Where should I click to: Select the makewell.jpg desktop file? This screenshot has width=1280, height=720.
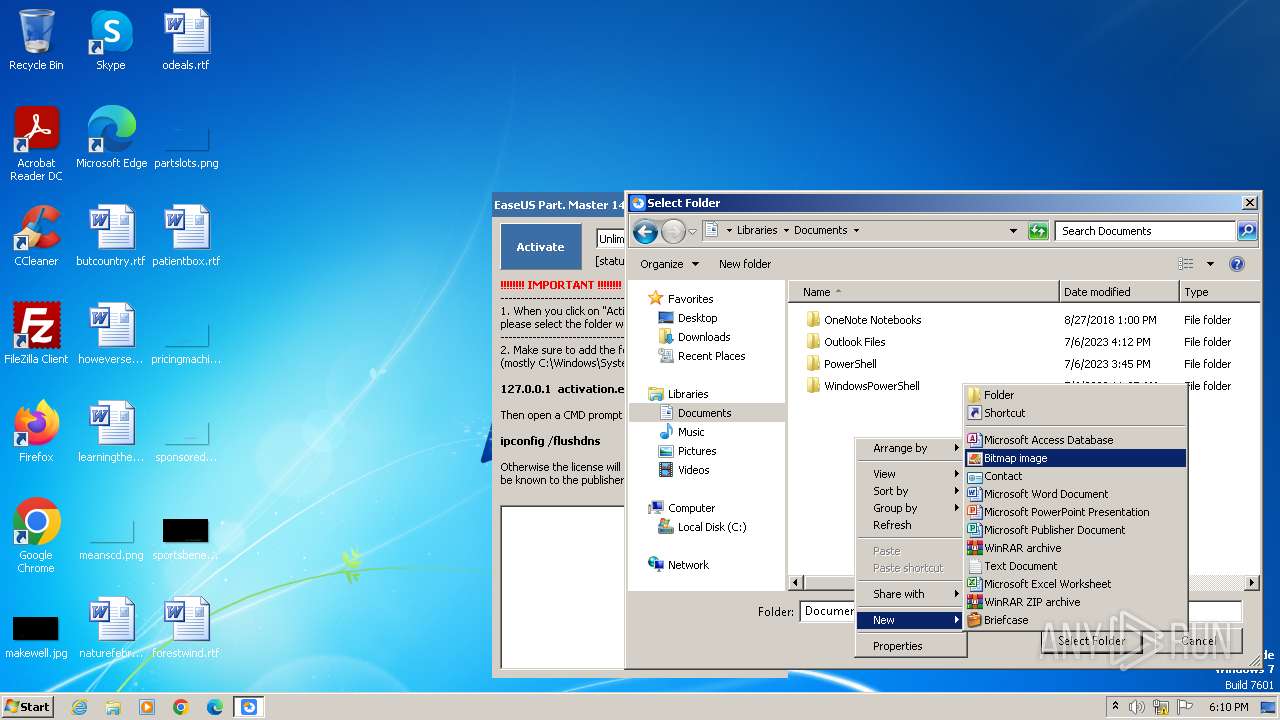(x=36, y=634)
